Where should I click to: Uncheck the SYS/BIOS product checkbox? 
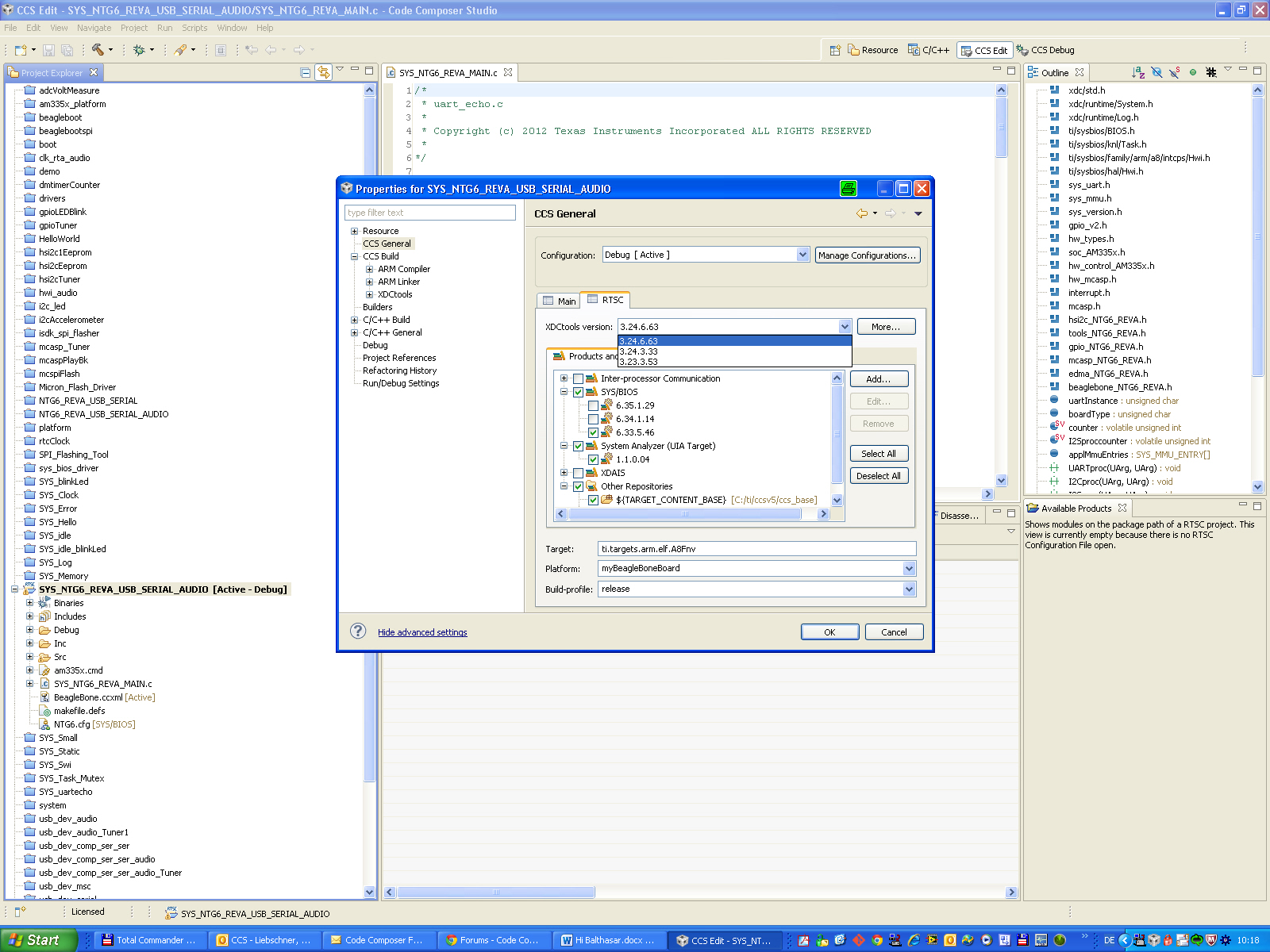[x=578, y=392]
